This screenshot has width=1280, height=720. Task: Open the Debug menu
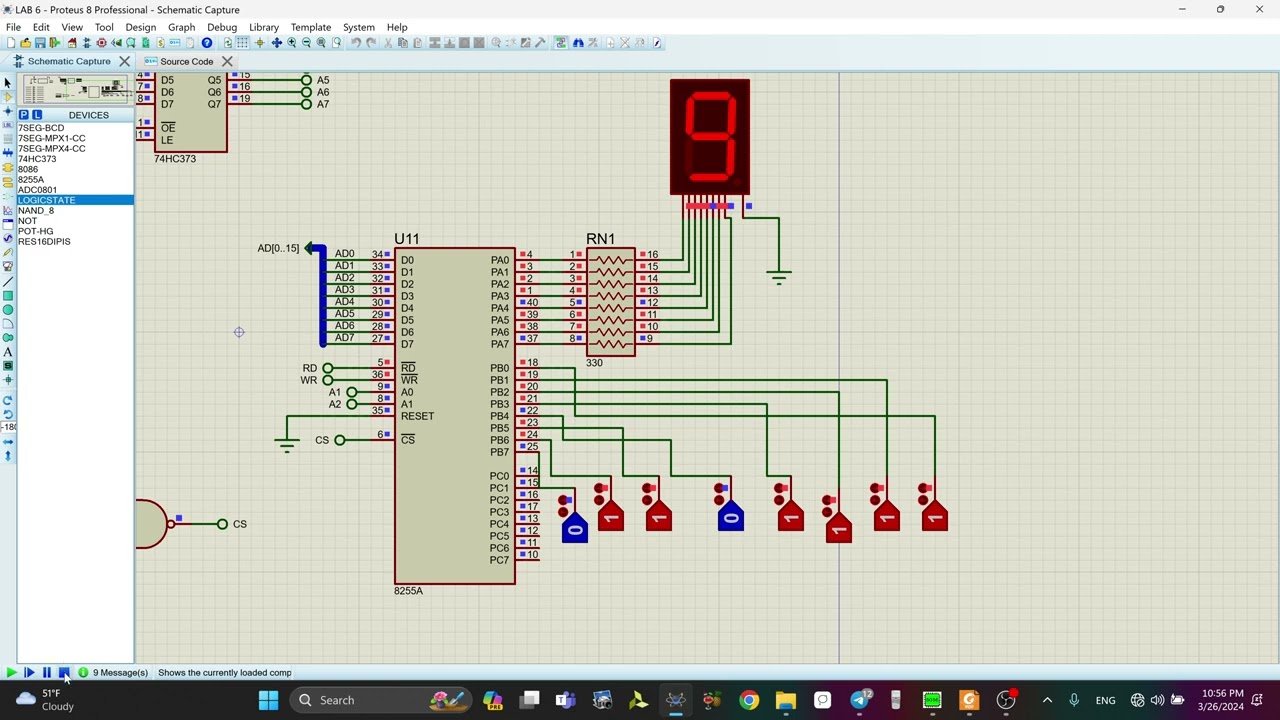tap(221, 27)
